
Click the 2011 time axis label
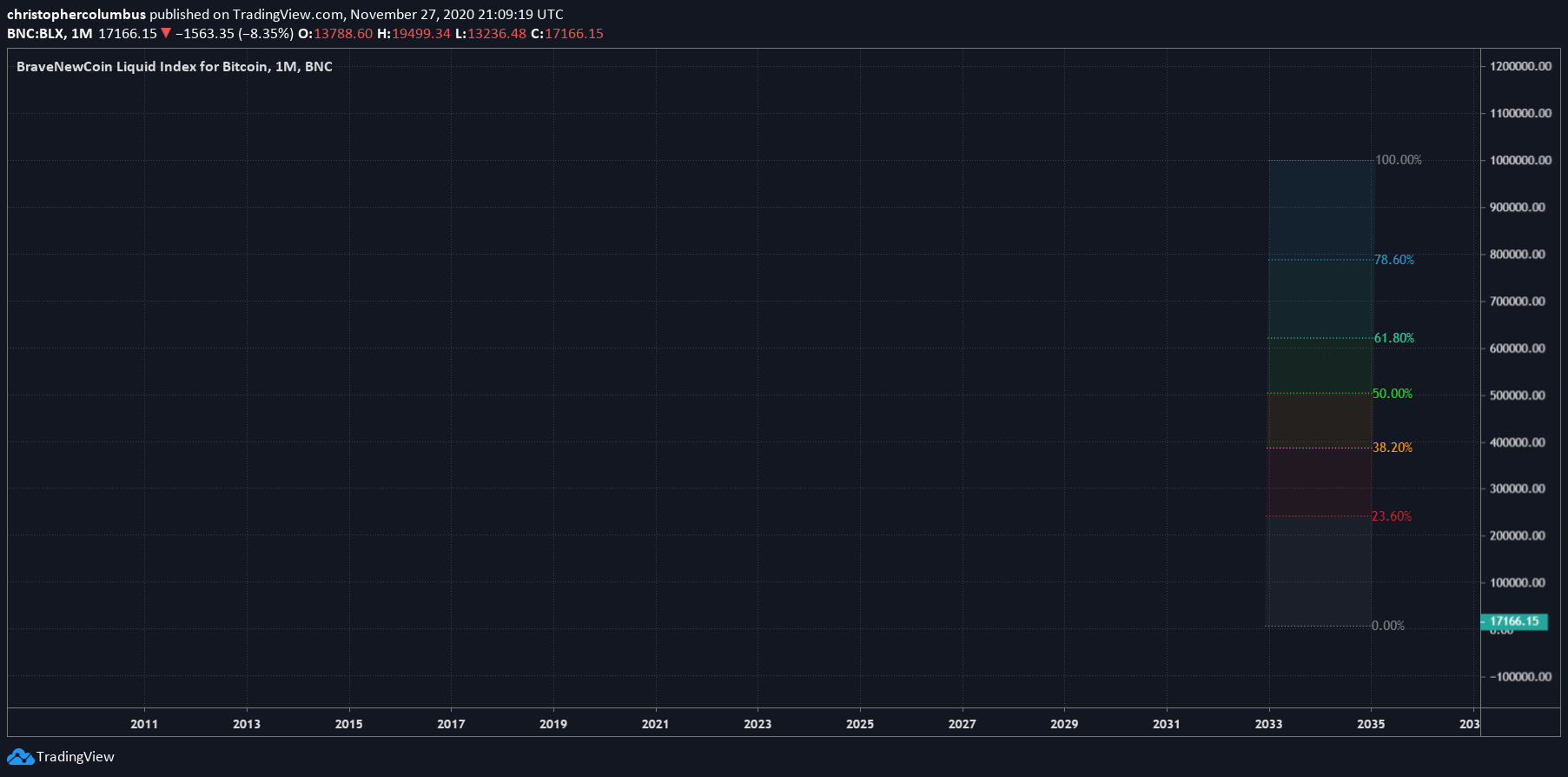[x=144, y=724]
